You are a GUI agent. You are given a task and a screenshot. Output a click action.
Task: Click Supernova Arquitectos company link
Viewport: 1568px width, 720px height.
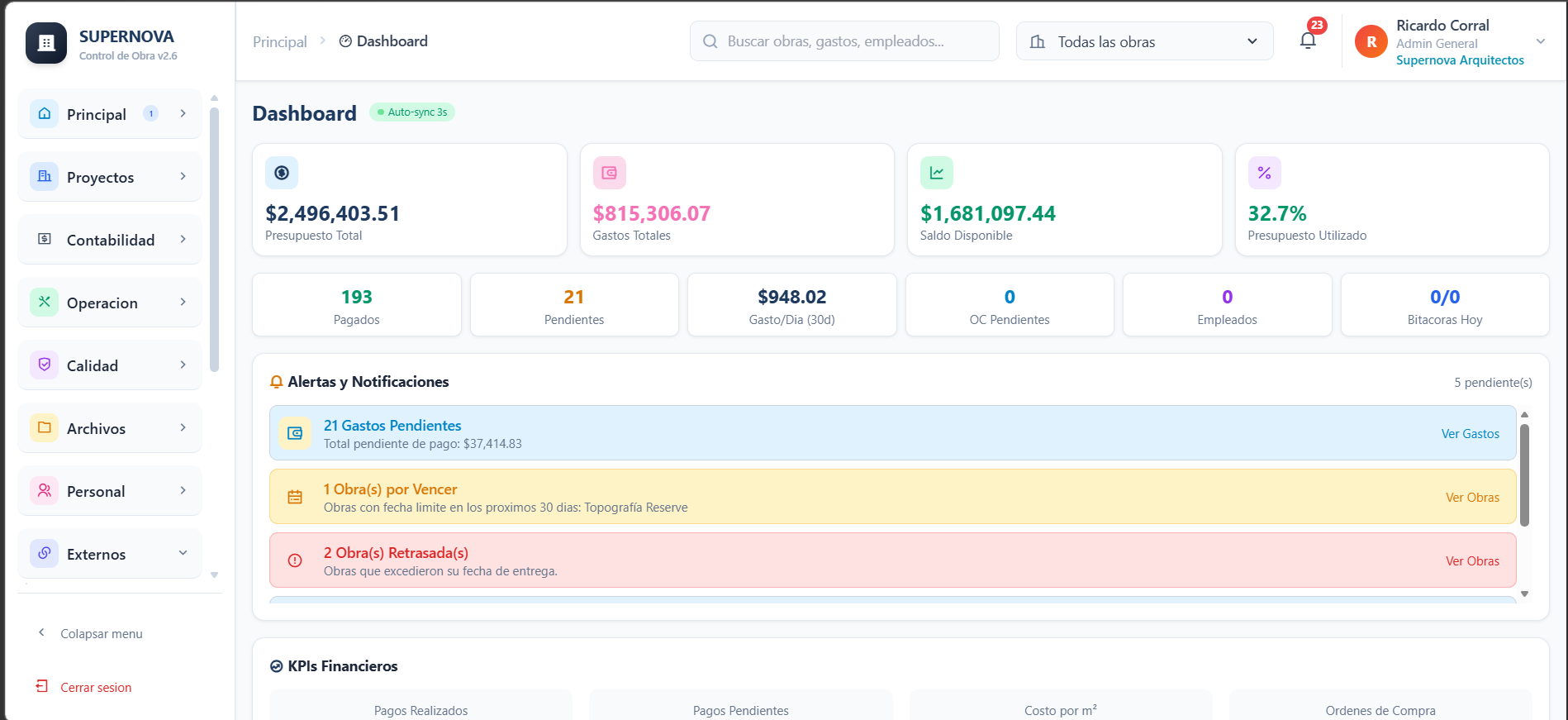pos(1460,60)
